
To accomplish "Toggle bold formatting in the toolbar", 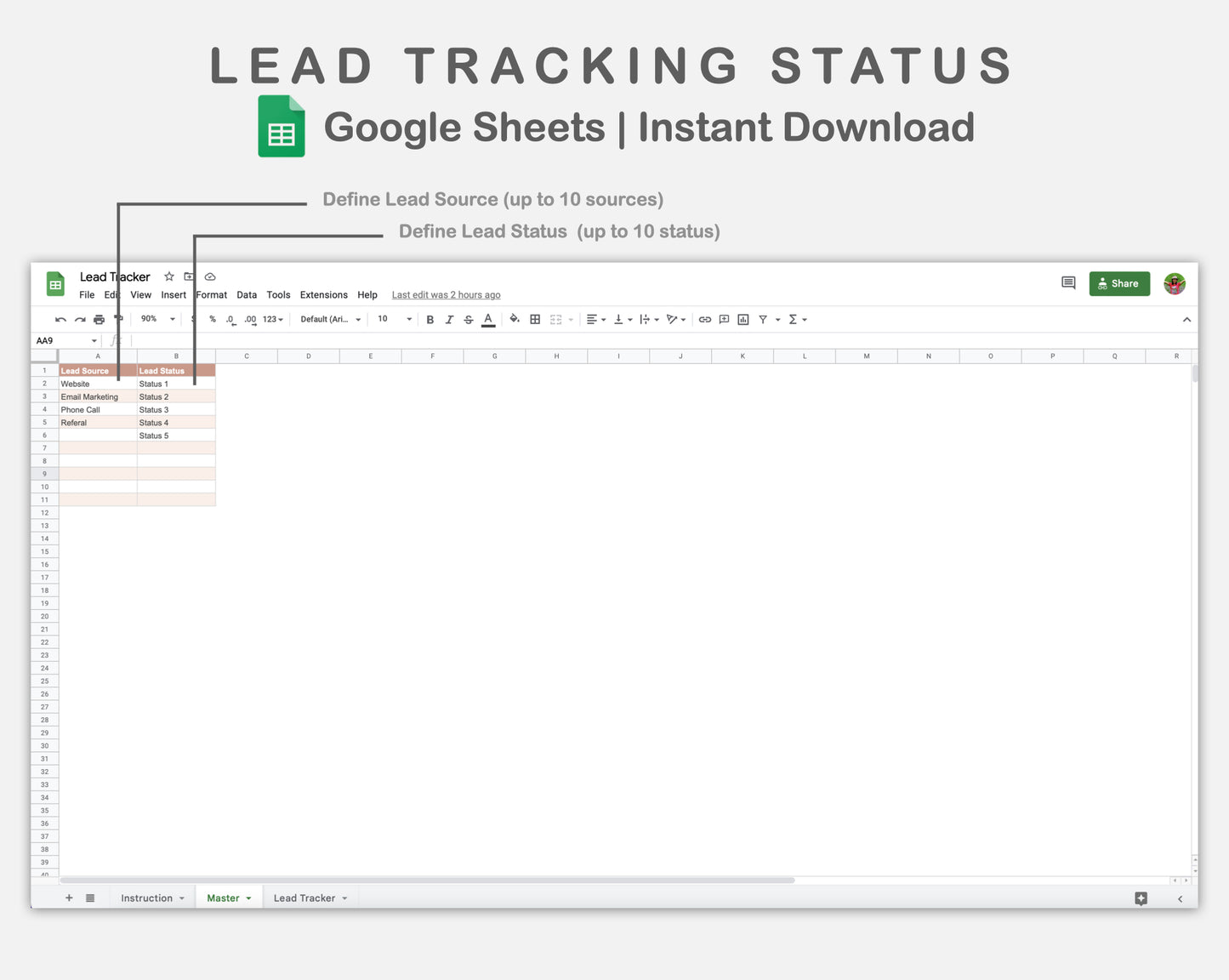I will point(430,319).
